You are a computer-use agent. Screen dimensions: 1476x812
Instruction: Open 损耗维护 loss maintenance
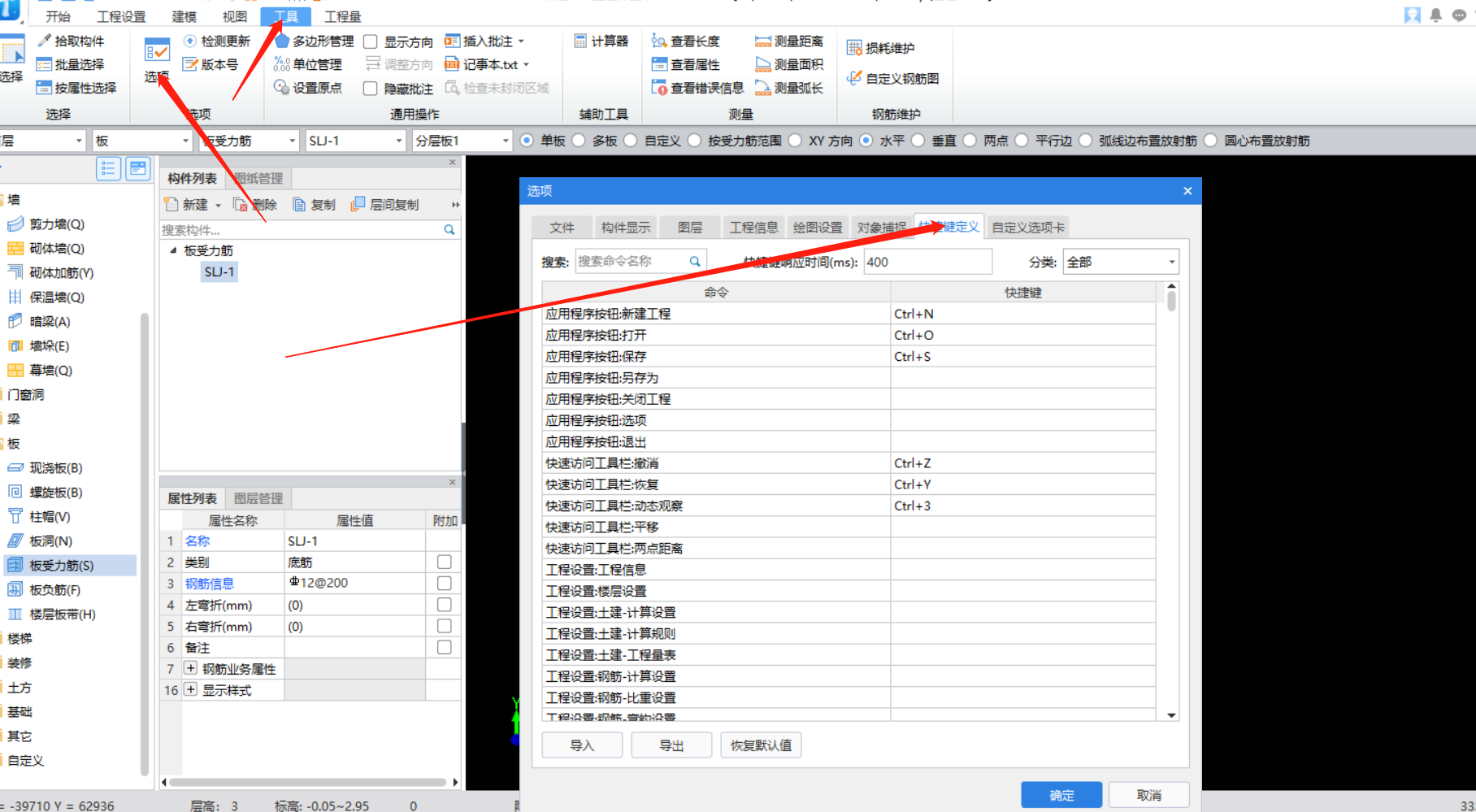pyautogui.click(x=881, y=48)
